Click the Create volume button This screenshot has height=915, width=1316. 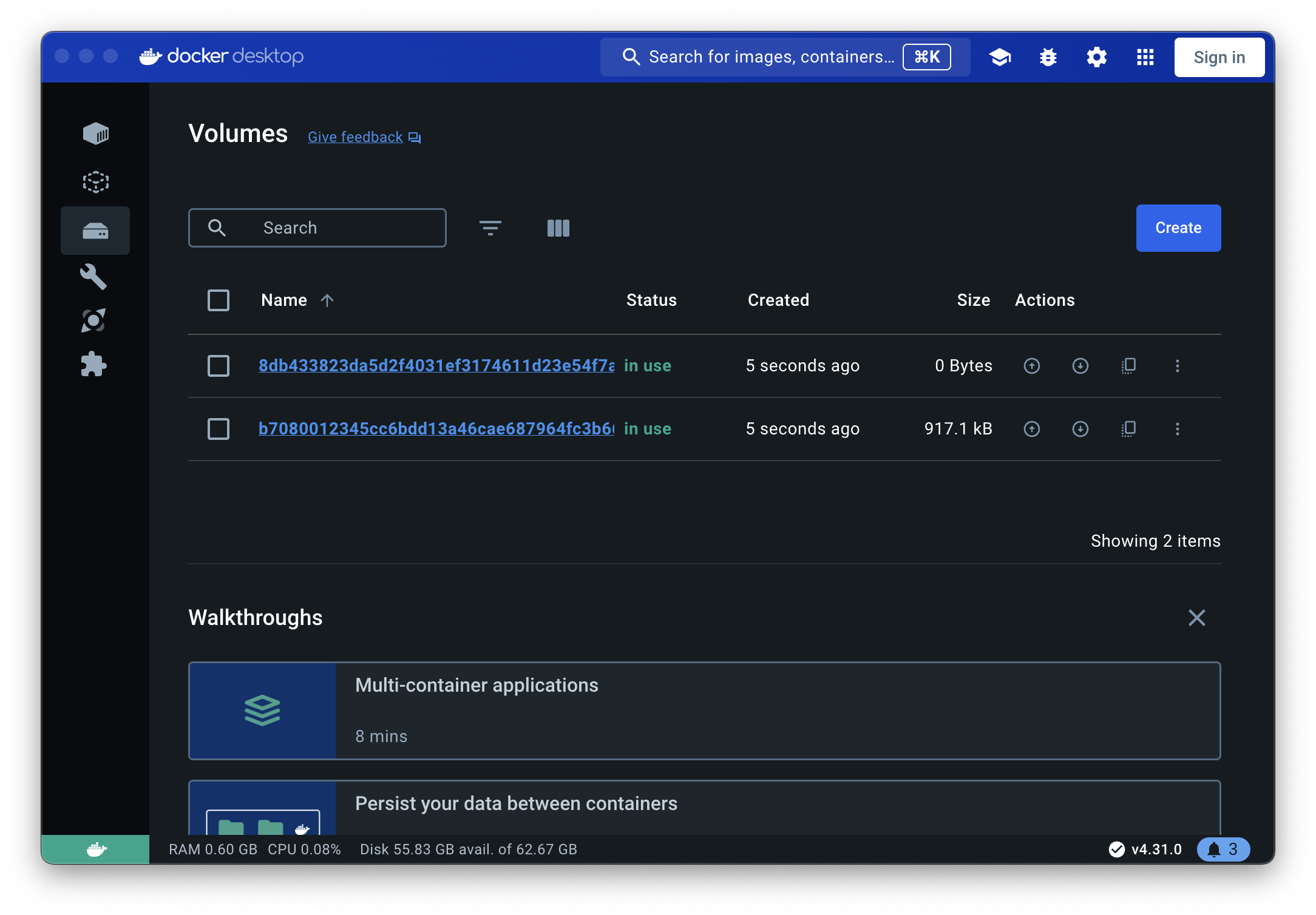point(1178,228)
